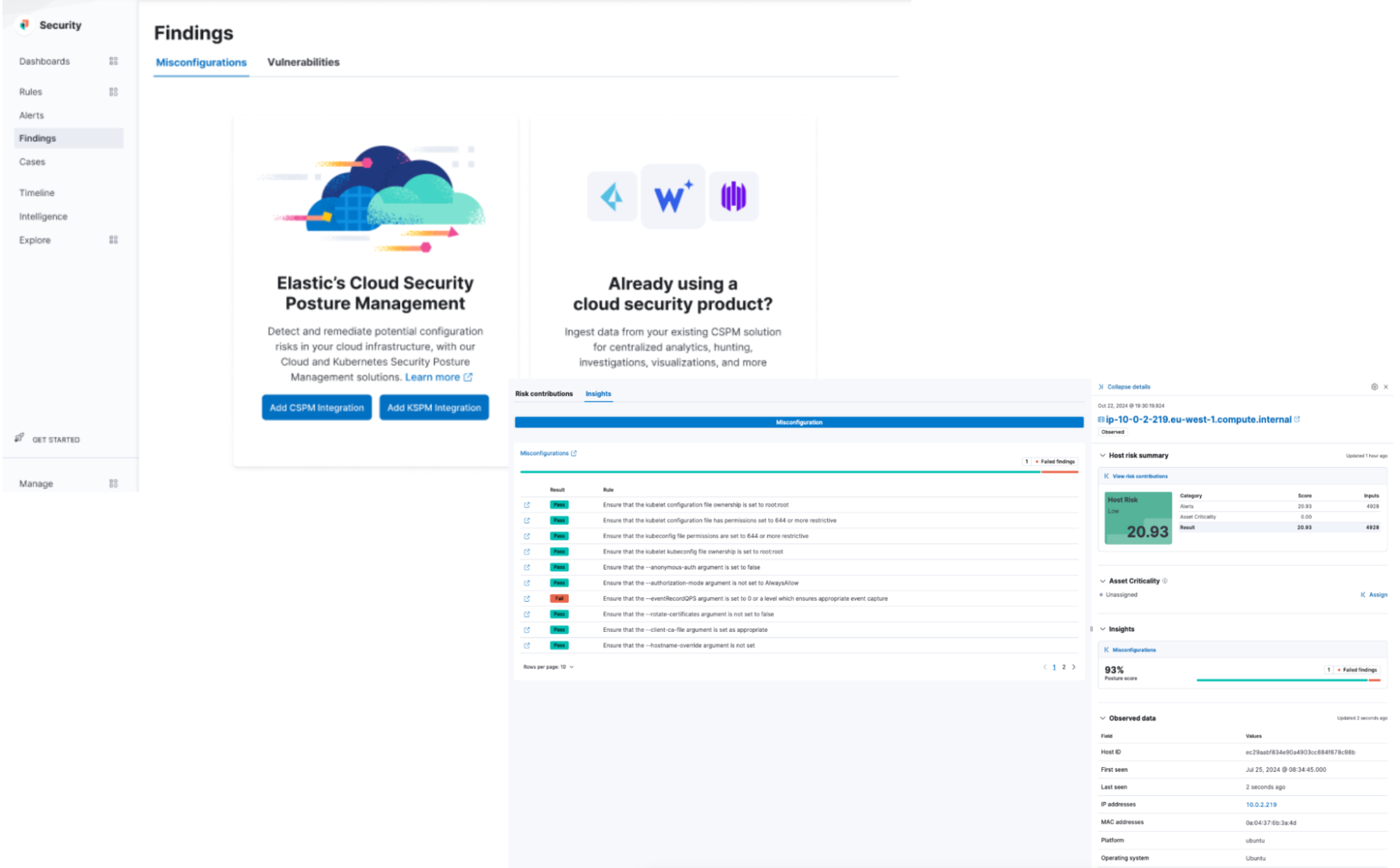Viewport: 1400px width, 868px height.
Task: Open finding for --hostname-override argument rule
Action: (527, 645)
